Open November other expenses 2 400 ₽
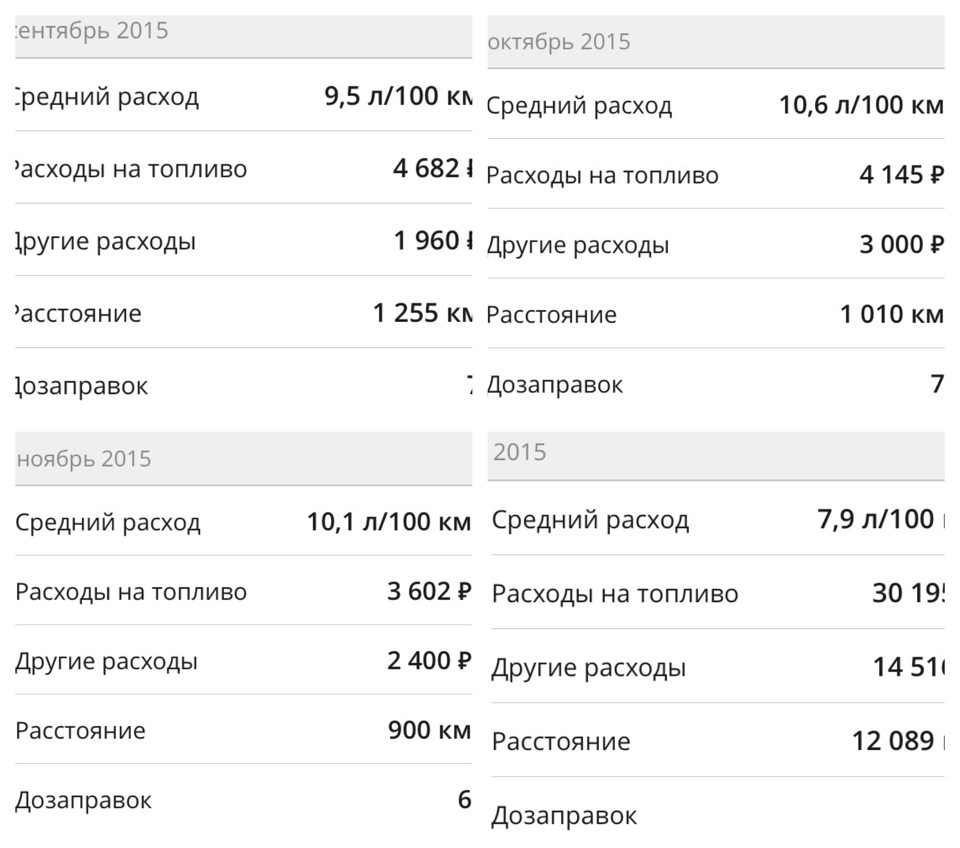 tap(243, 660)
